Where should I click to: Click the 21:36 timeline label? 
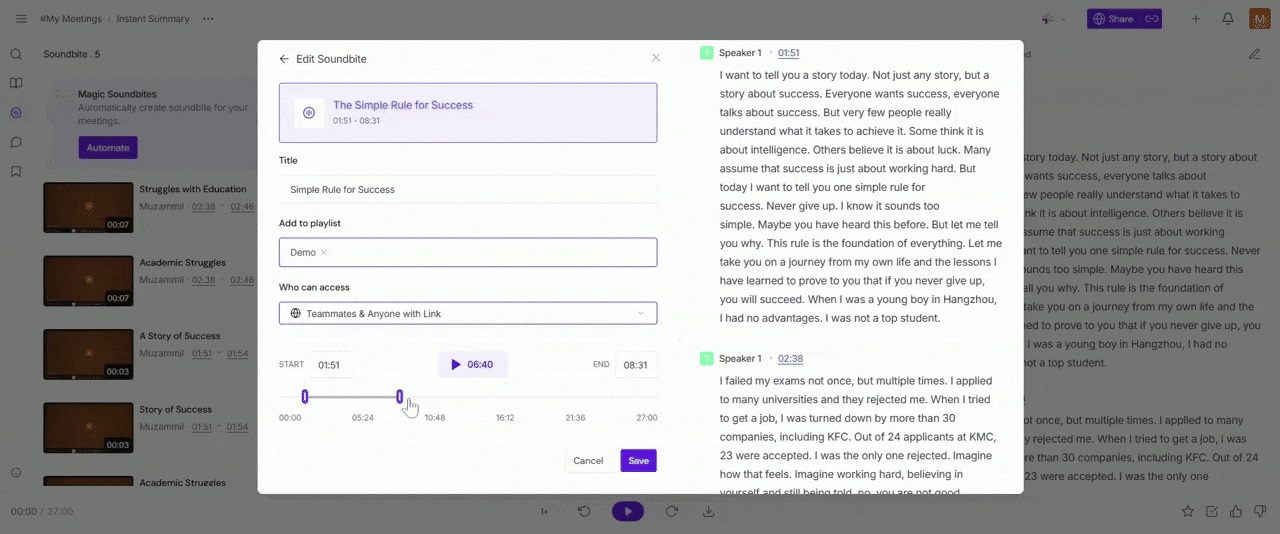pos(575,417)
